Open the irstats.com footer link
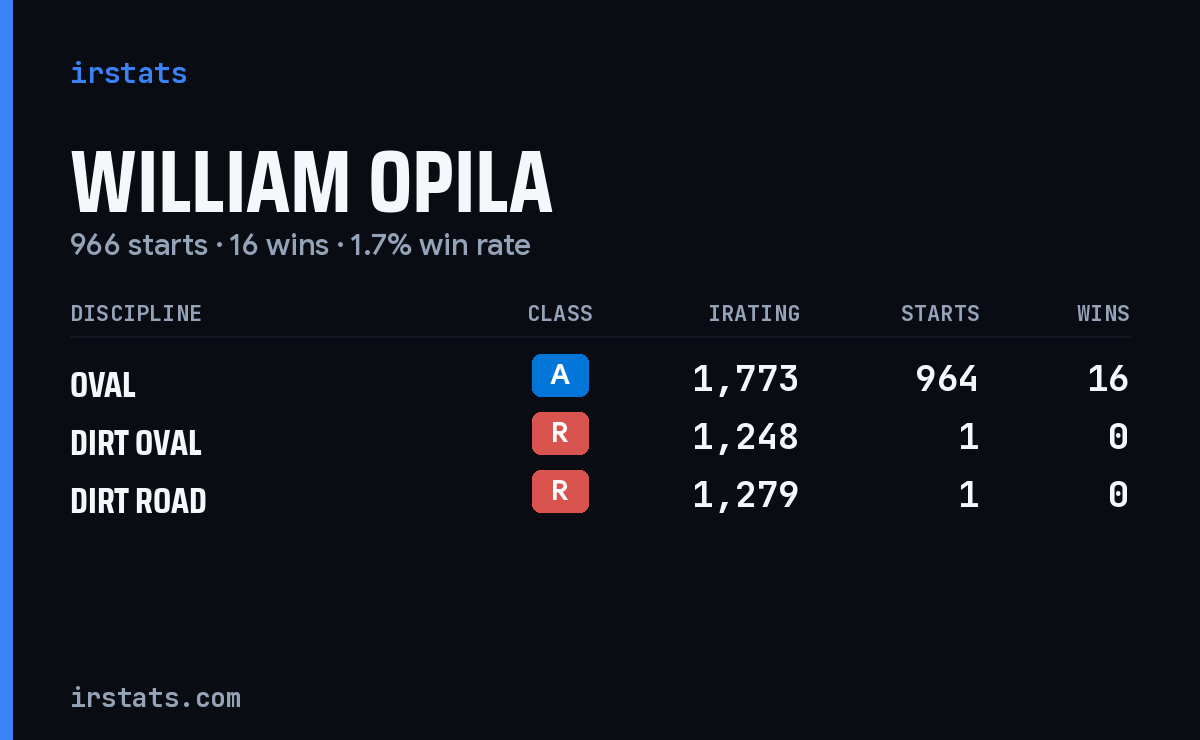 click(x=156, y=697)
